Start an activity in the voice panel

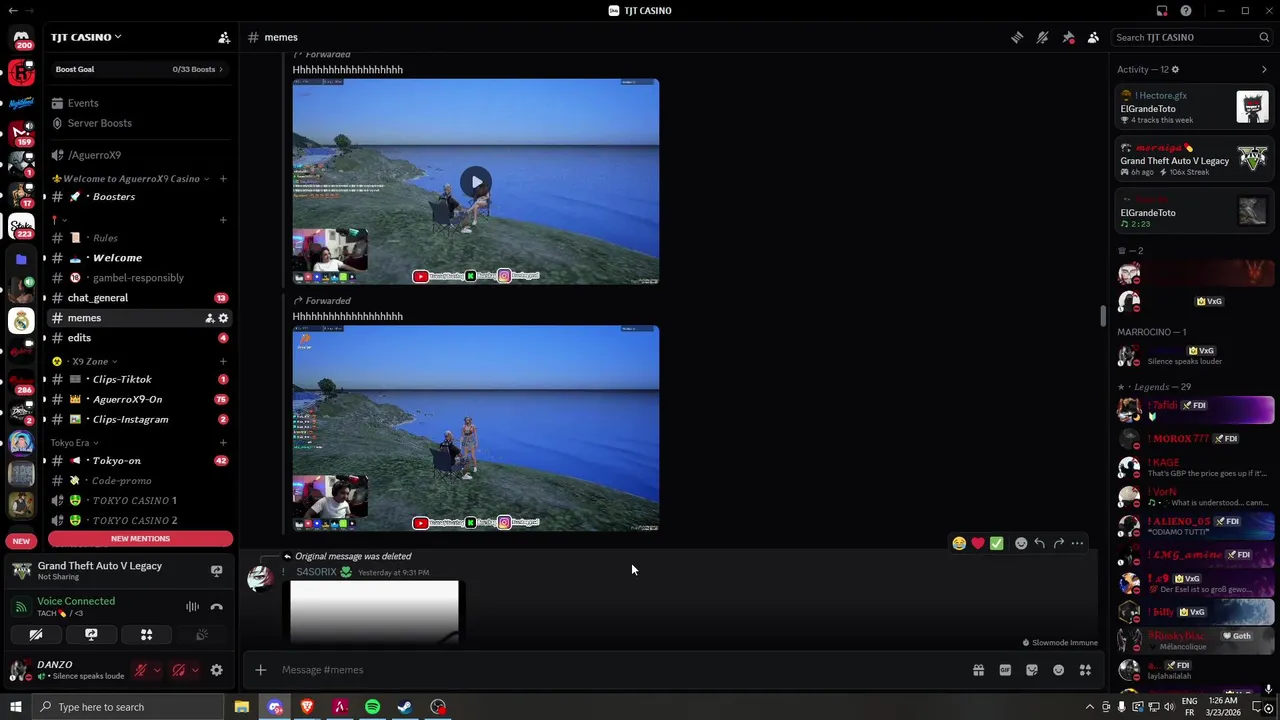tap(146, 634)
